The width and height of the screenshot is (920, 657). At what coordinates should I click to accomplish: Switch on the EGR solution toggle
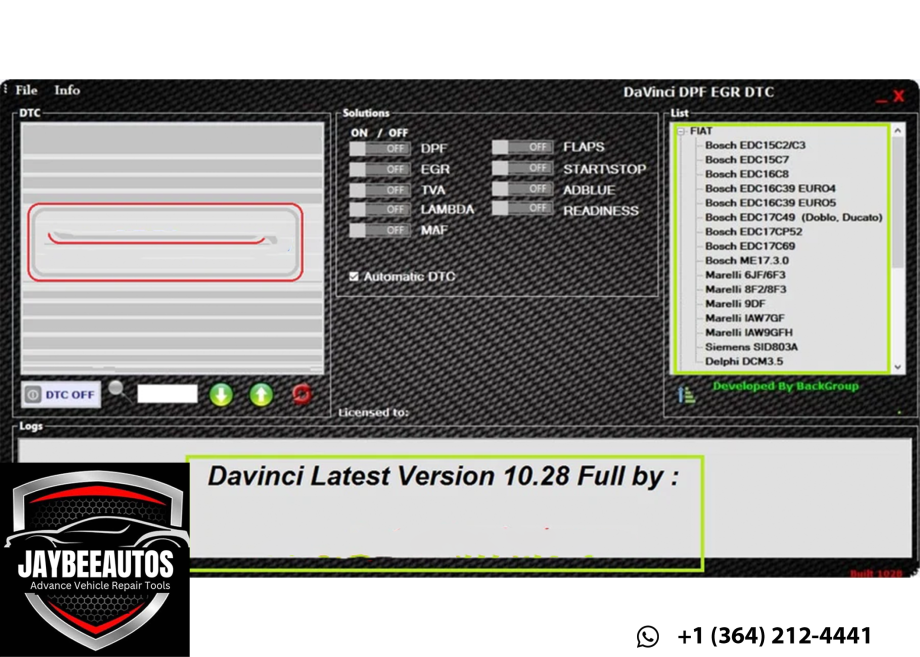[x=380, y=169]
